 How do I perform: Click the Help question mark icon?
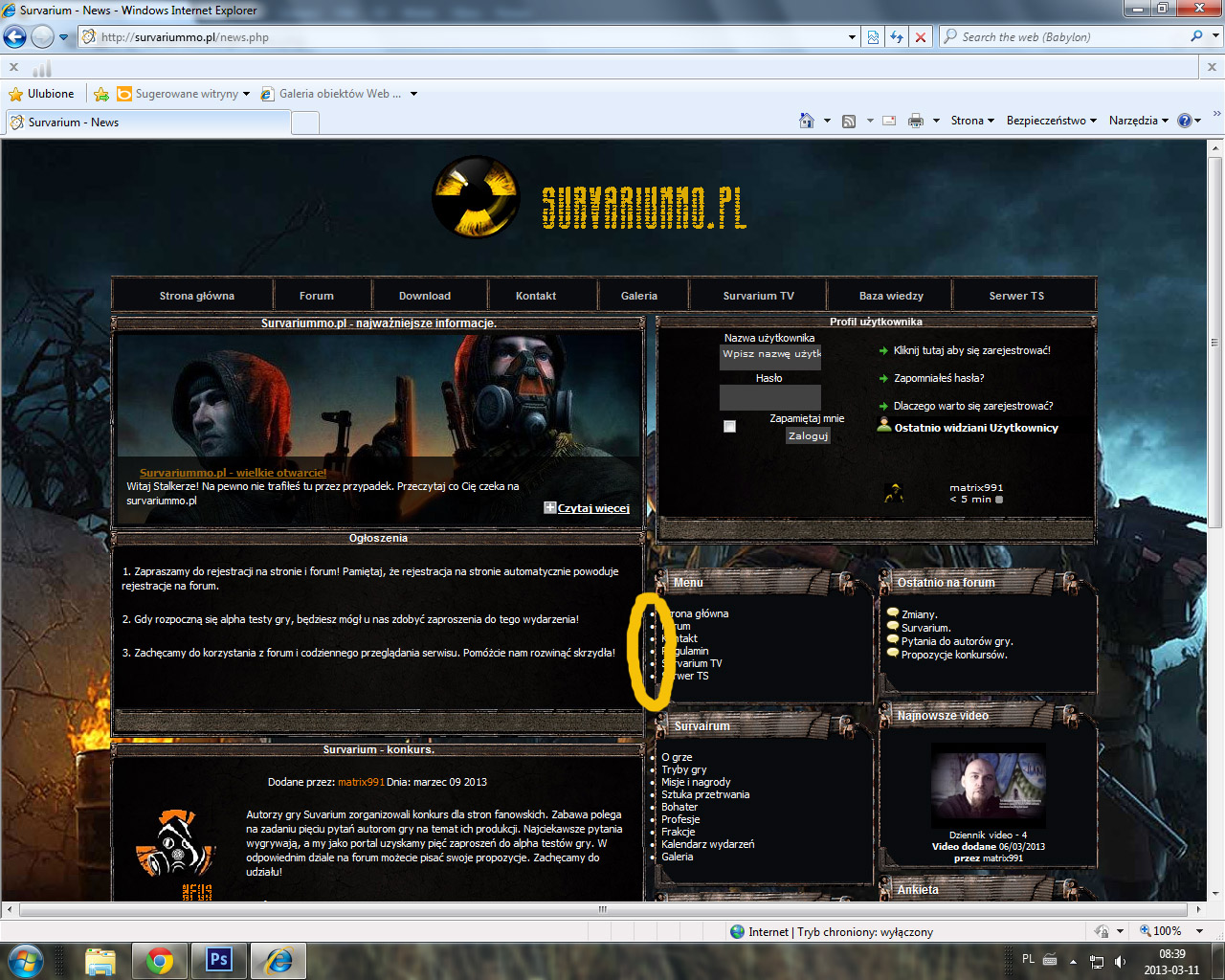[x=1185, y=121]
